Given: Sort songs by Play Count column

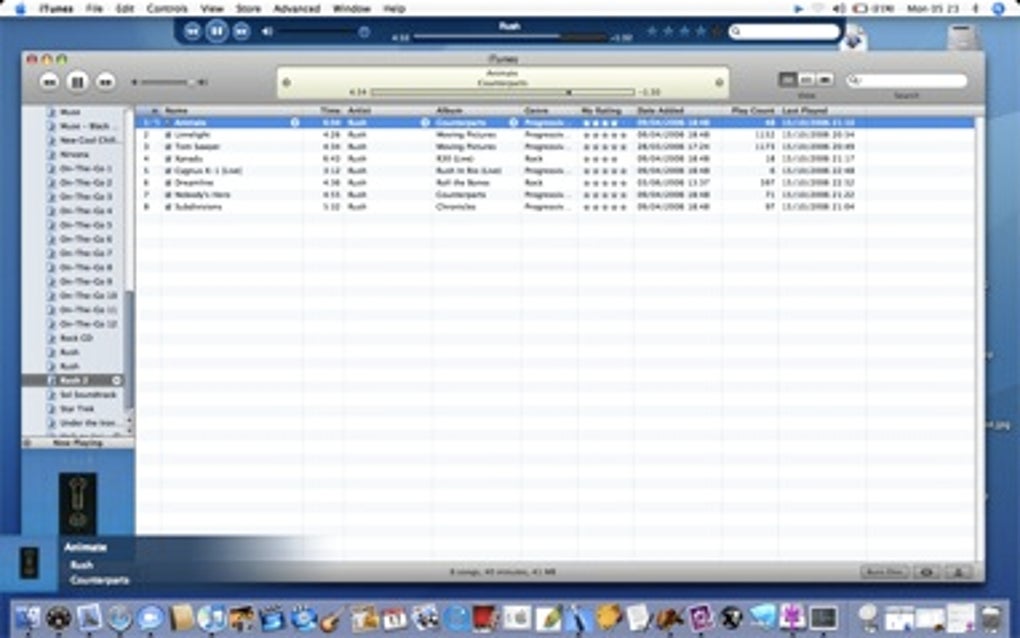Looking at the screenshot, I should pyautogui.click(x=751, y=111).
